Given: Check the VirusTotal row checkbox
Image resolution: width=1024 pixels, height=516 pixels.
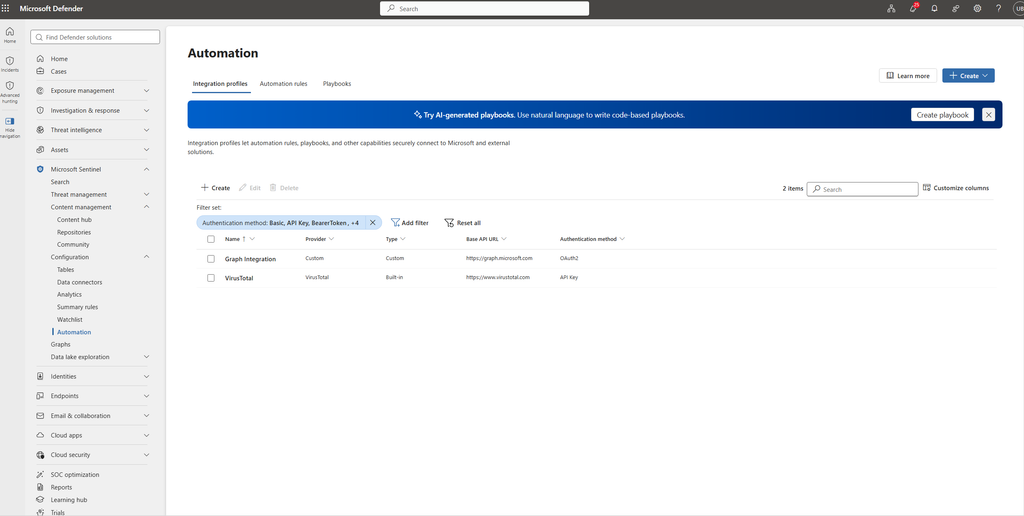Looking at the screenshot, I should click(211, 278).
